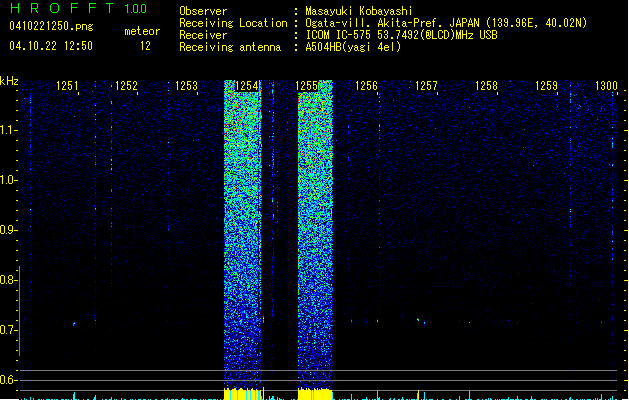Click the Receiving Location field label
The image size is (629, 400).
233,23
